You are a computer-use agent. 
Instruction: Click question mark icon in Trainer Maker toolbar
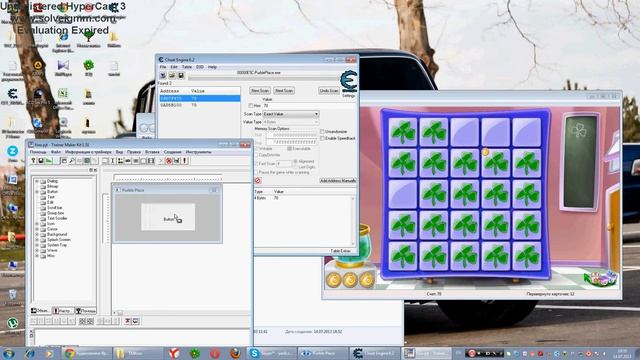(33, 161)
